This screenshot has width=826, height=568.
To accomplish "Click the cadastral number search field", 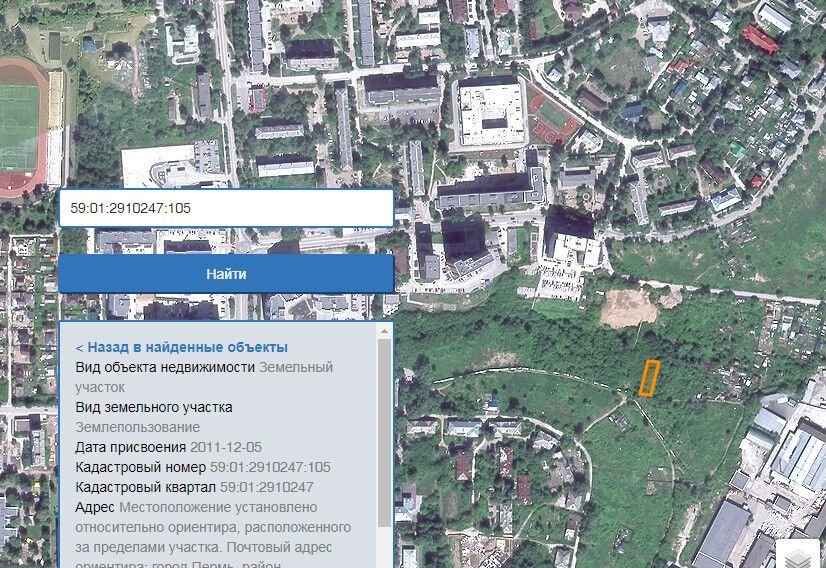I will pos(225,208).
